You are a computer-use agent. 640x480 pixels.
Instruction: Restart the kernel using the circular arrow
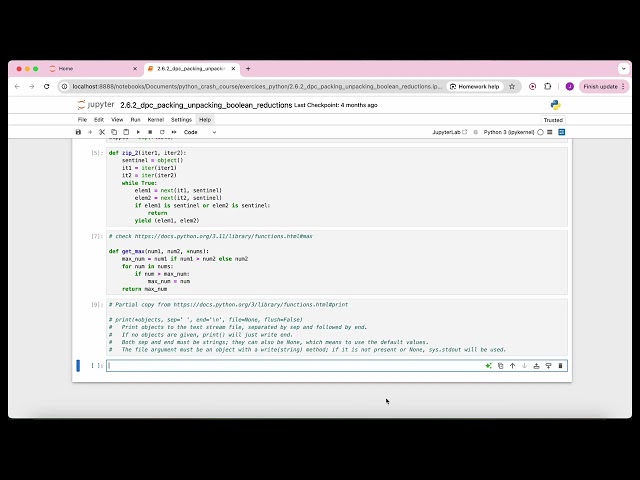[162, 132]
